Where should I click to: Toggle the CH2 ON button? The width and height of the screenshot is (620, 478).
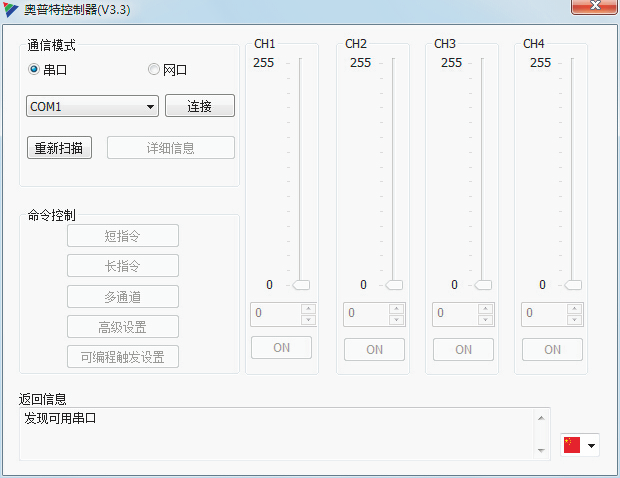(x=374, y=349)
